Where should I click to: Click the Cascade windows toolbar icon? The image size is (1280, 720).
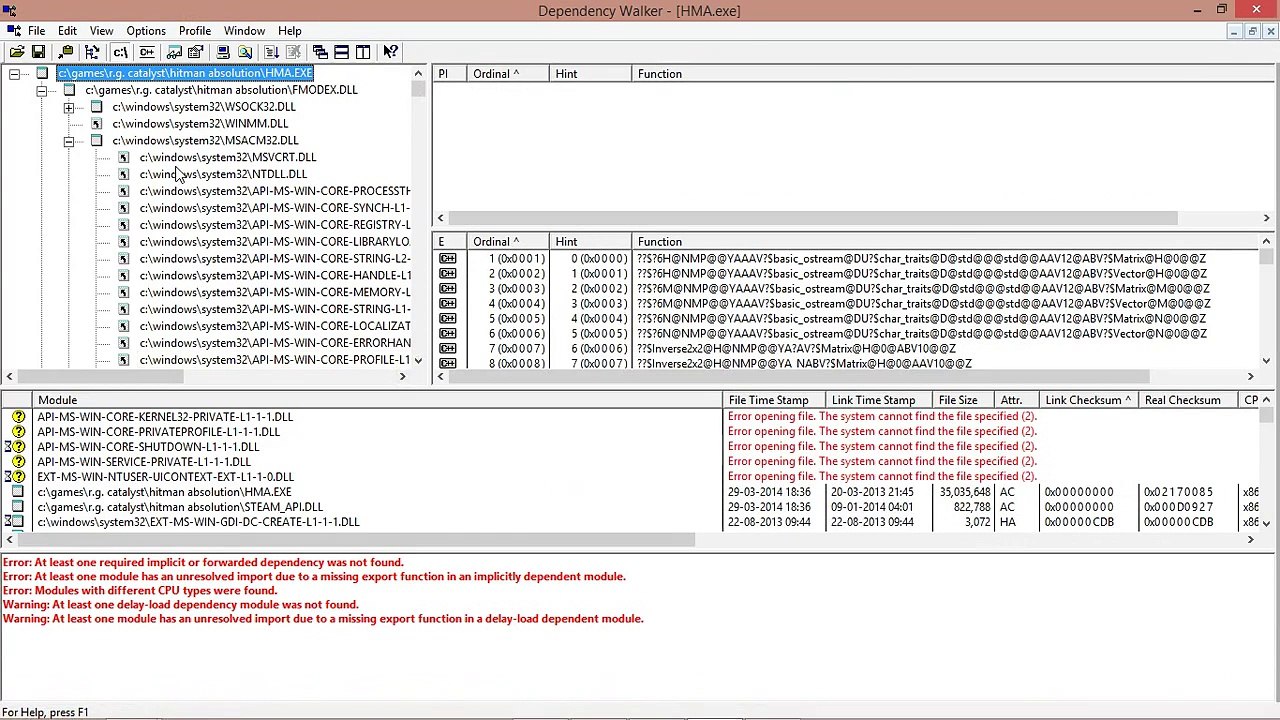tap(320, 52)
